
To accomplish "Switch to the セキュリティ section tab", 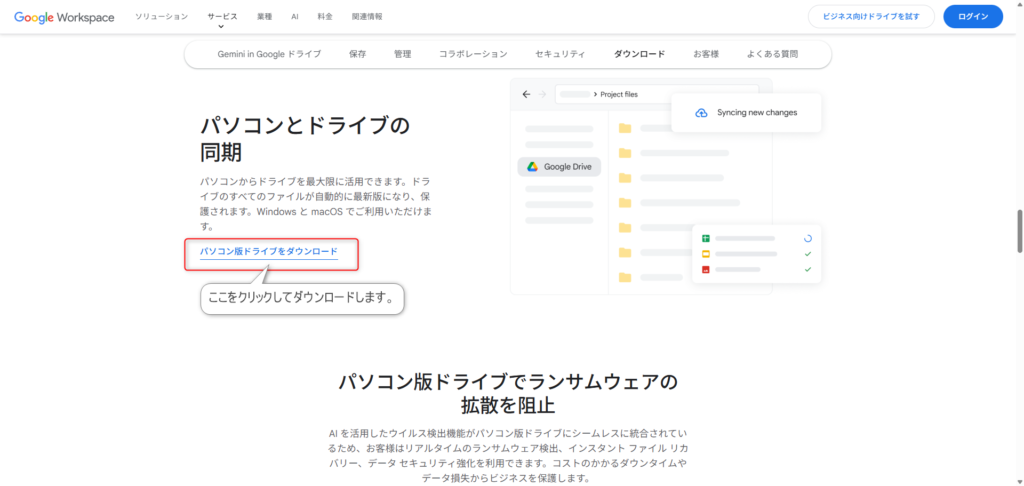I will point(561,54).
